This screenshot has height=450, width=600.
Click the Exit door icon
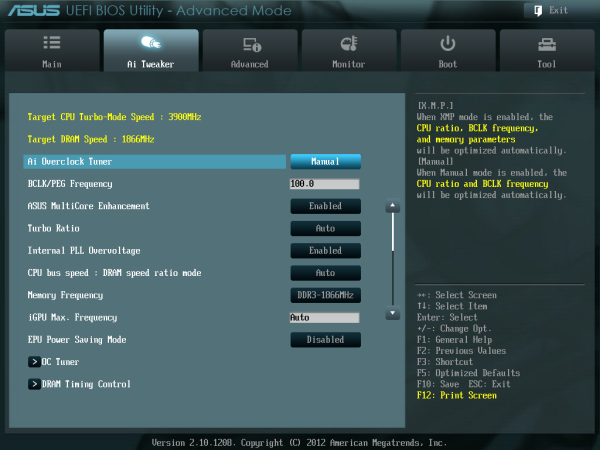click(x=538, y=10)
